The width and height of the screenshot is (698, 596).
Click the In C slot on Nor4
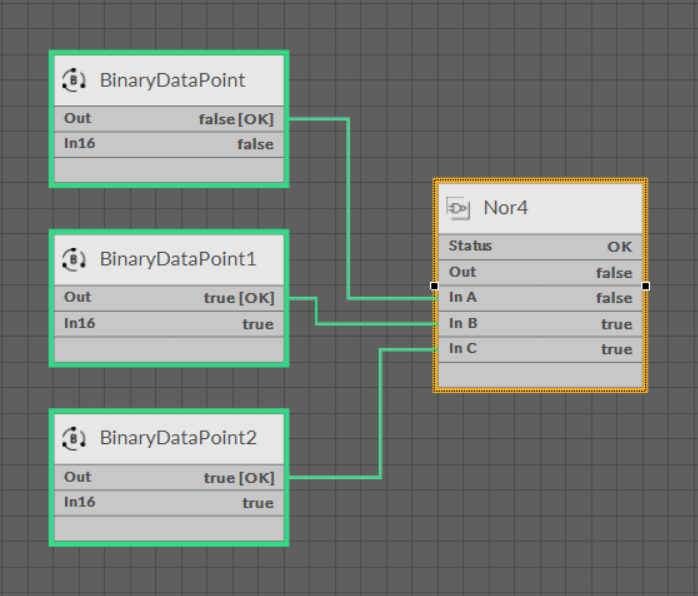462,348
